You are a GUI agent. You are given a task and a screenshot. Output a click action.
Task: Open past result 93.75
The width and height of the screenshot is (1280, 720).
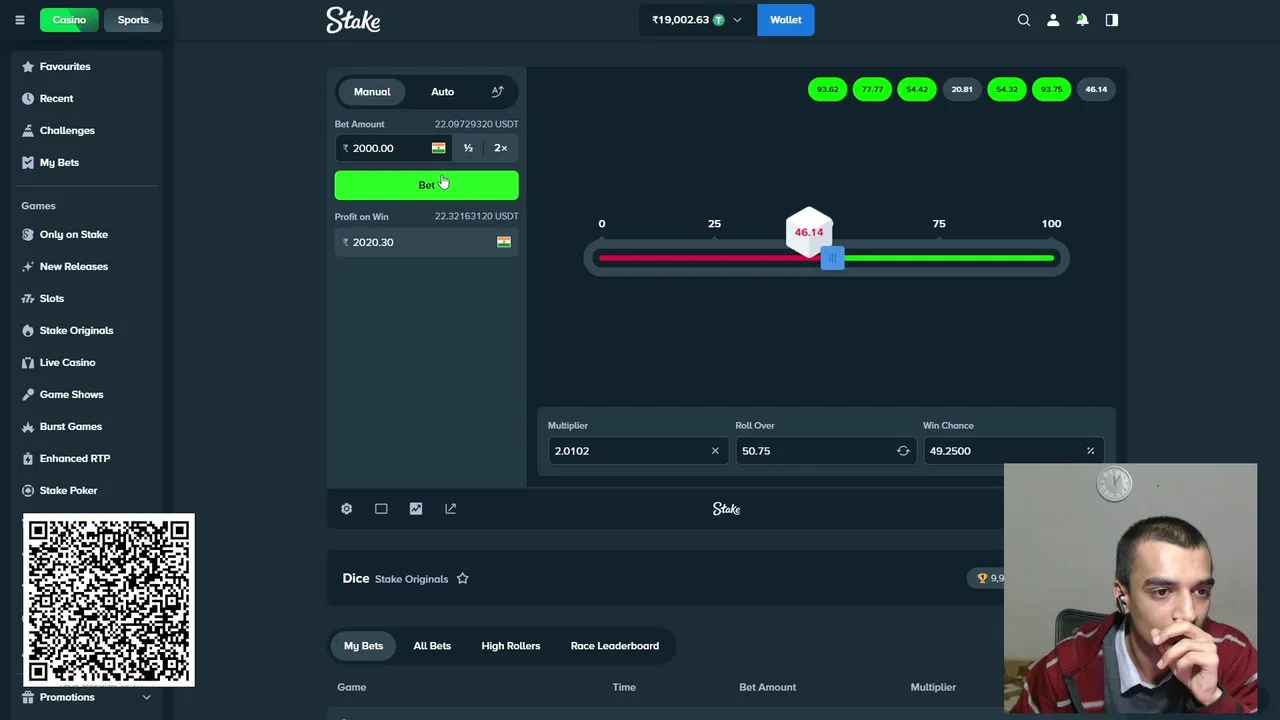click(1051, 90)
